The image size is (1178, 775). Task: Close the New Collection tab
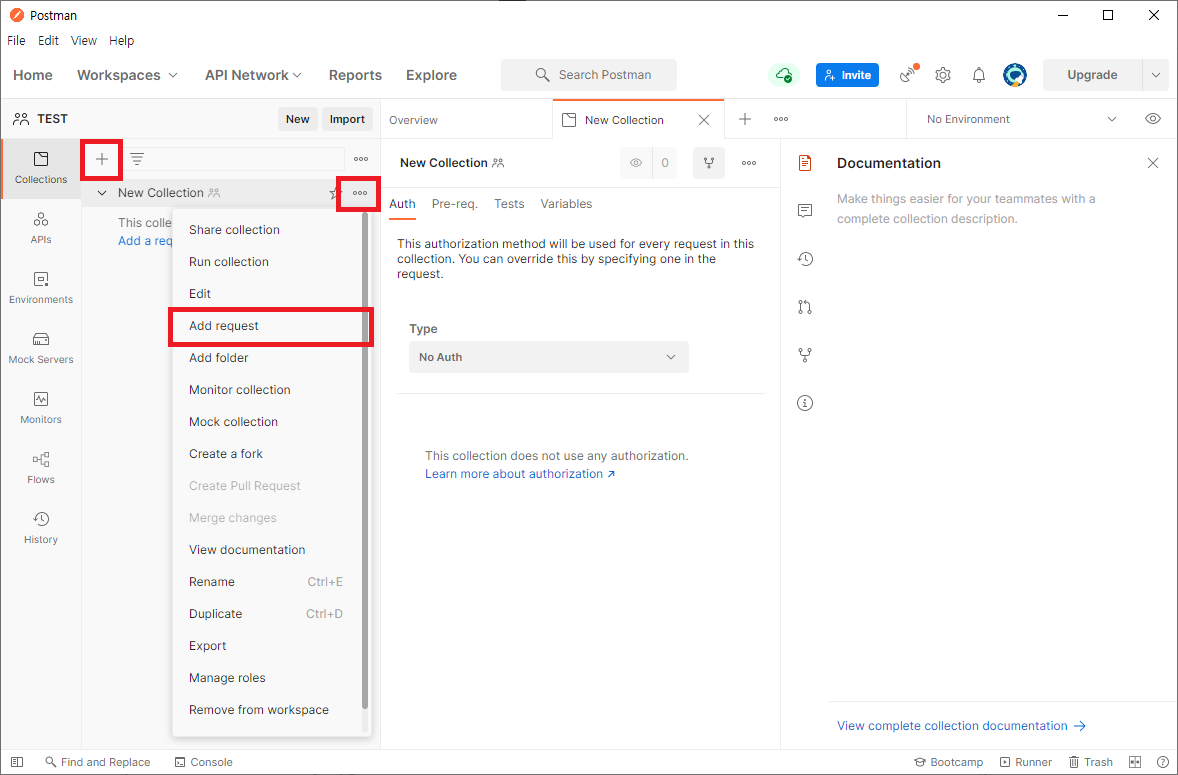pos(704,120)
